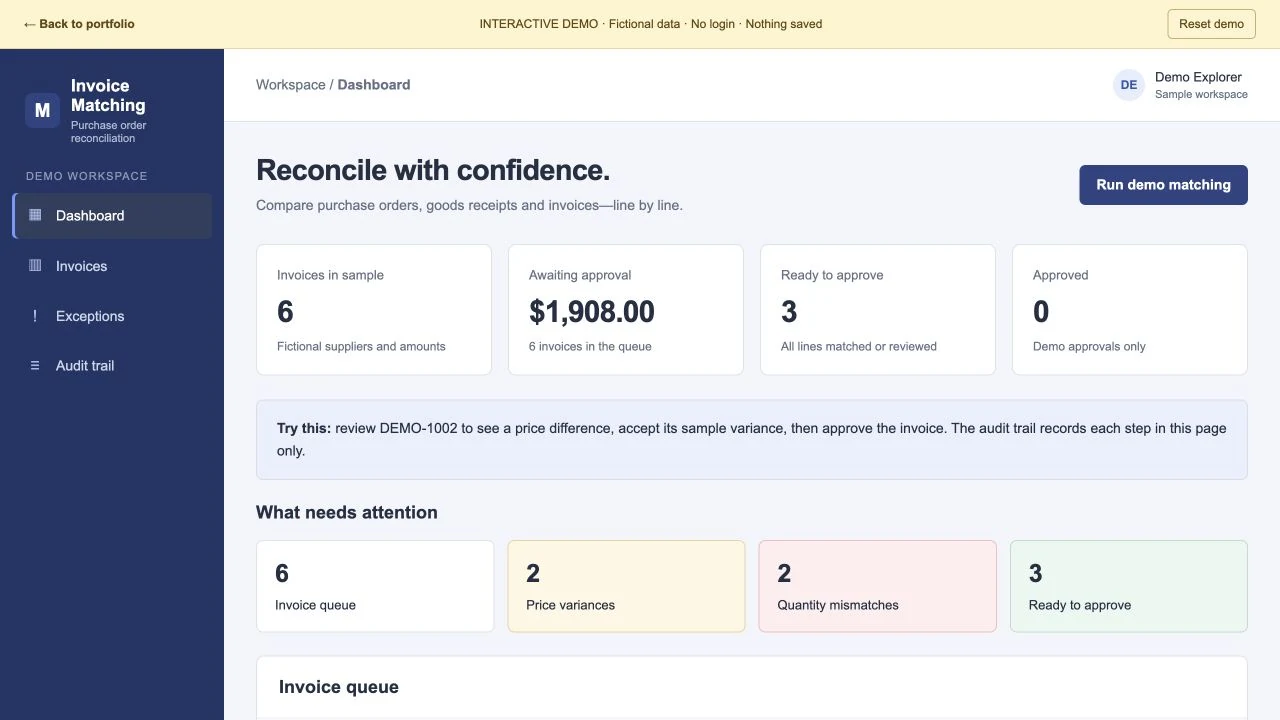The image size is (1280, 720).
Task: Go to Invoices in the sidebar
Action: pos(112,266)
